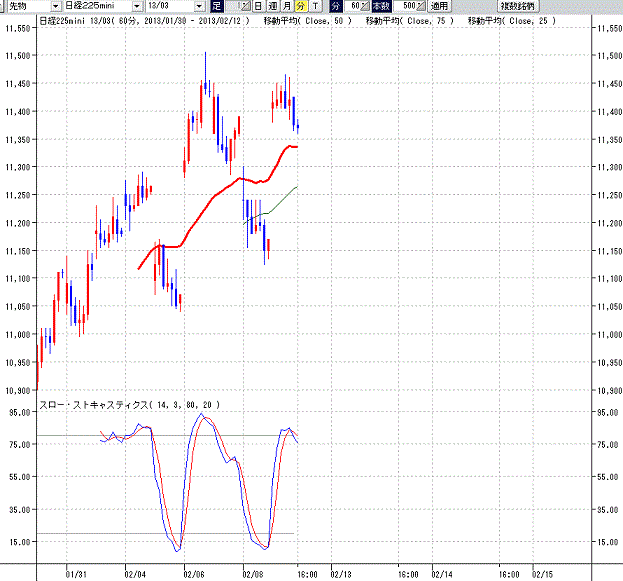Open the 先物 product type dropdown

[55, 6]
